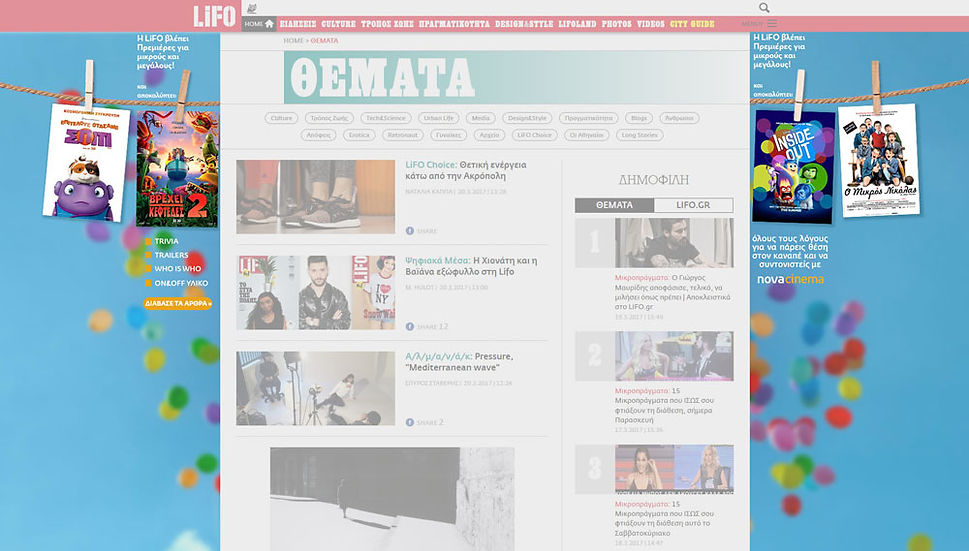Image resolution: width=969 pixels, height=551 pixels.
Task: Open the LiFO logo homepage
Action: point(214,16)
